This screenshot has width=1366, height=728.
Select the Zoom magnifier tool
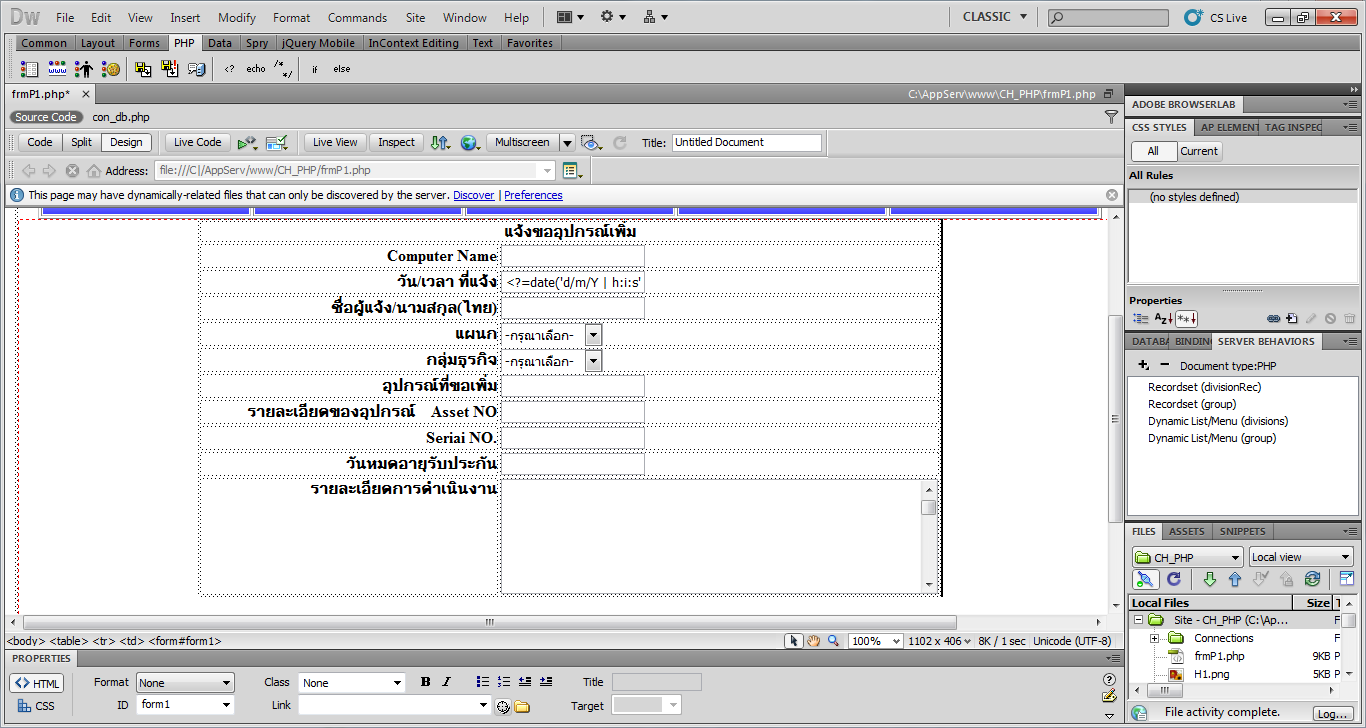click(833, 641)
